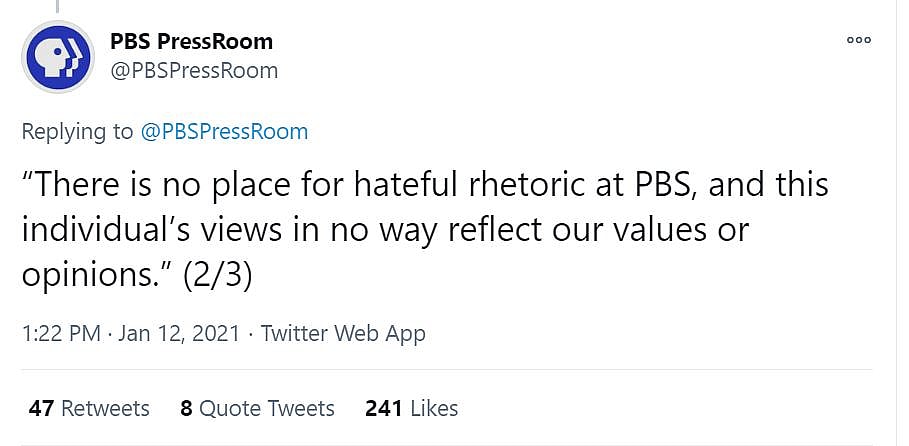Click the Jan 12, 2021 date
Viewport: 909px width, 446px height.
coord(180,334)
